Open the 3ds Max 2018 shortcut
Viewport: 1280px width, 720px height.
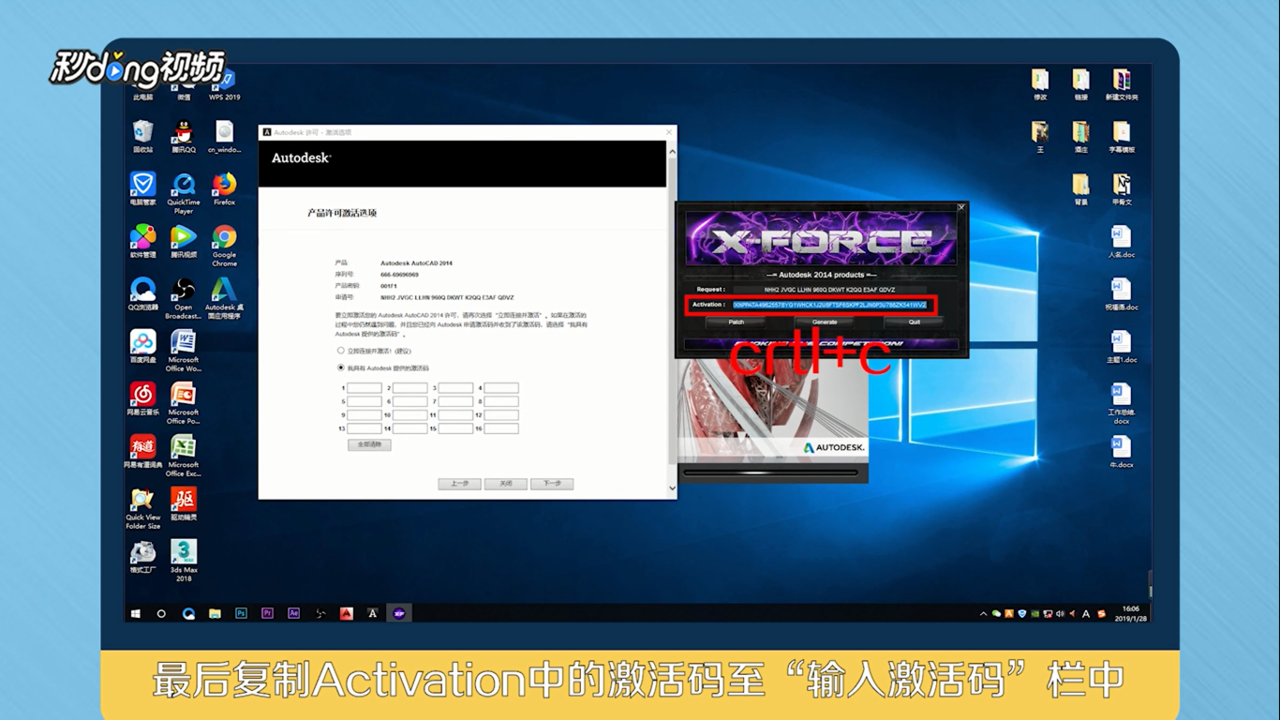coord(183,560)
